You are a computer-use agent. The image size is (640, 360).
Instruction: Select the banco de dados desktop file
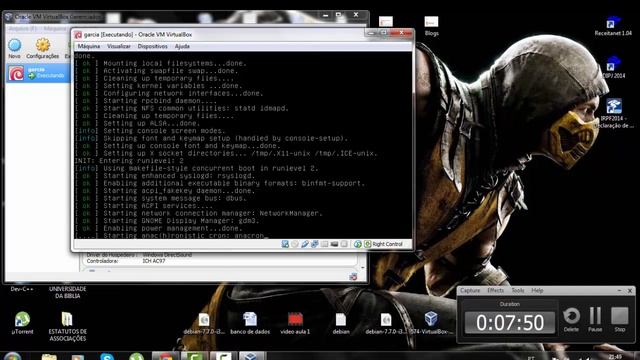[x=250, y=323]
